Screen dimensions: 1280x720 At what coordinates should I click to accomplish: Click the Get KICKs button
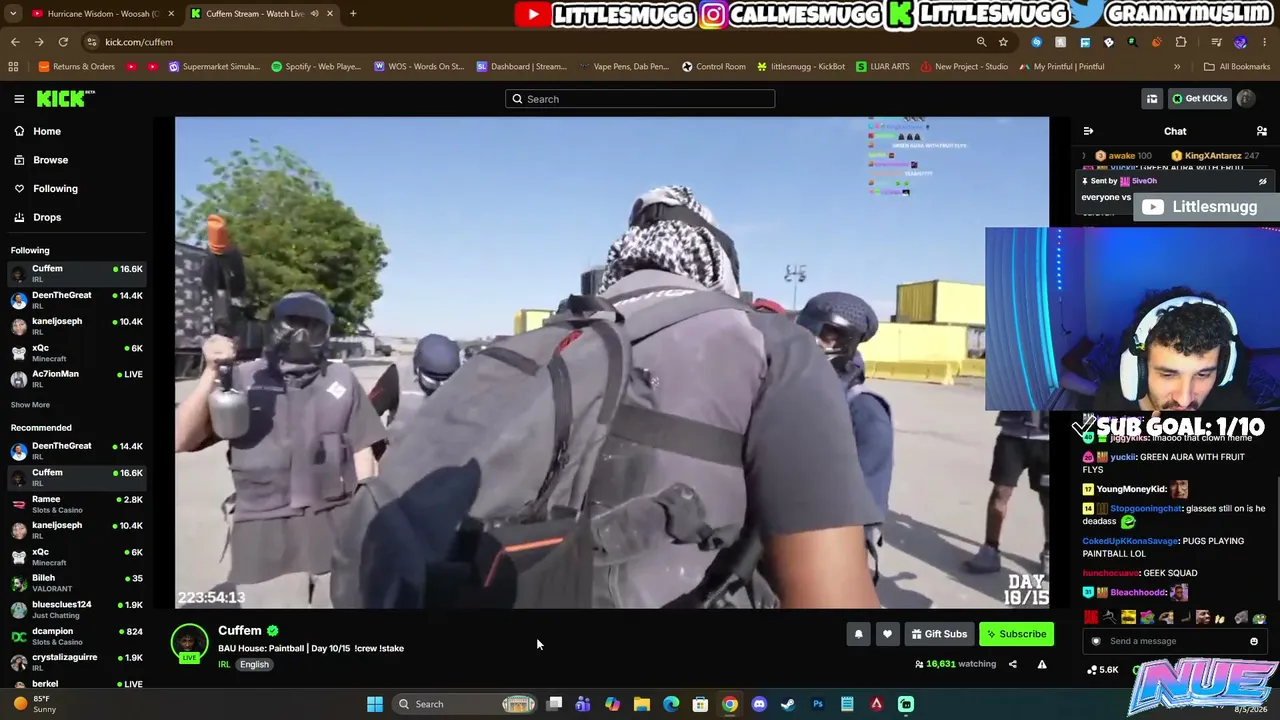click(x=1199, y=99)
